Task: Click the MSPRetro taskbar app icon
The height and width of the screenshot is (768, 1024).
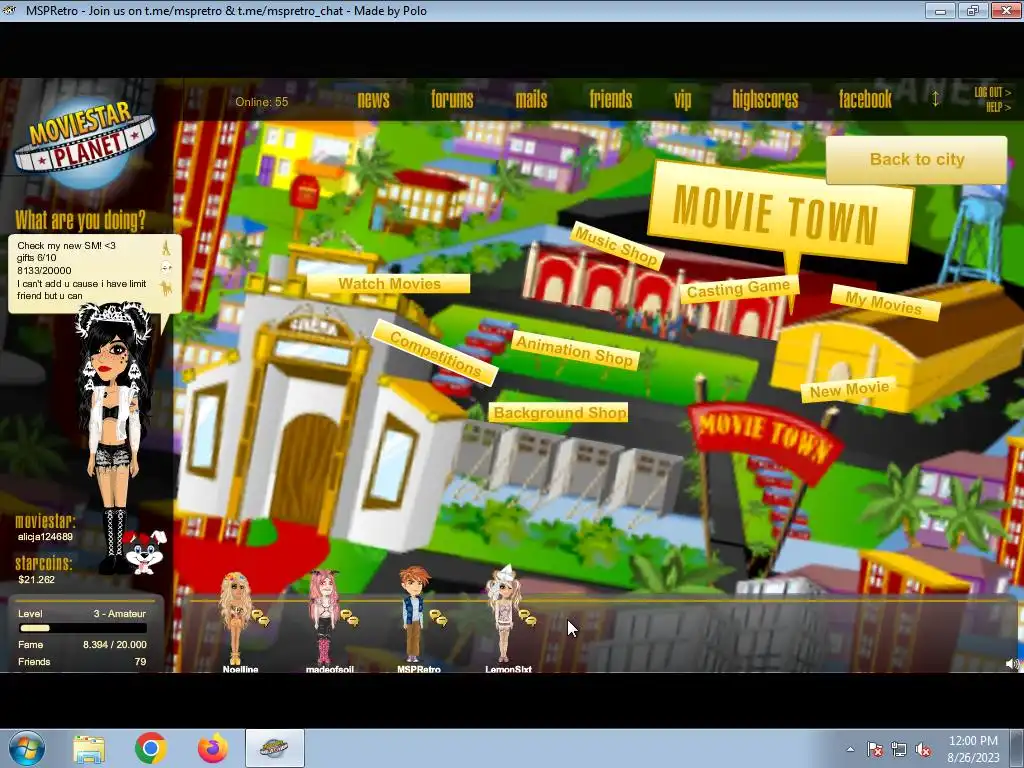Action: pyautogui.click(x=275, y=748)
